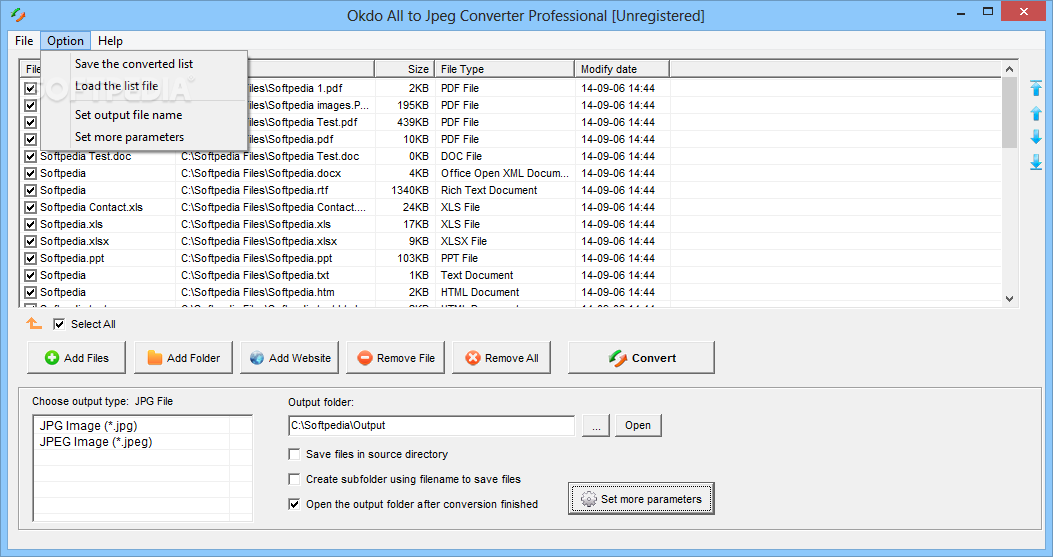Select the Softpedia.docx path cell
This screenshot has height=557, width=1053.
click(275, 173)
